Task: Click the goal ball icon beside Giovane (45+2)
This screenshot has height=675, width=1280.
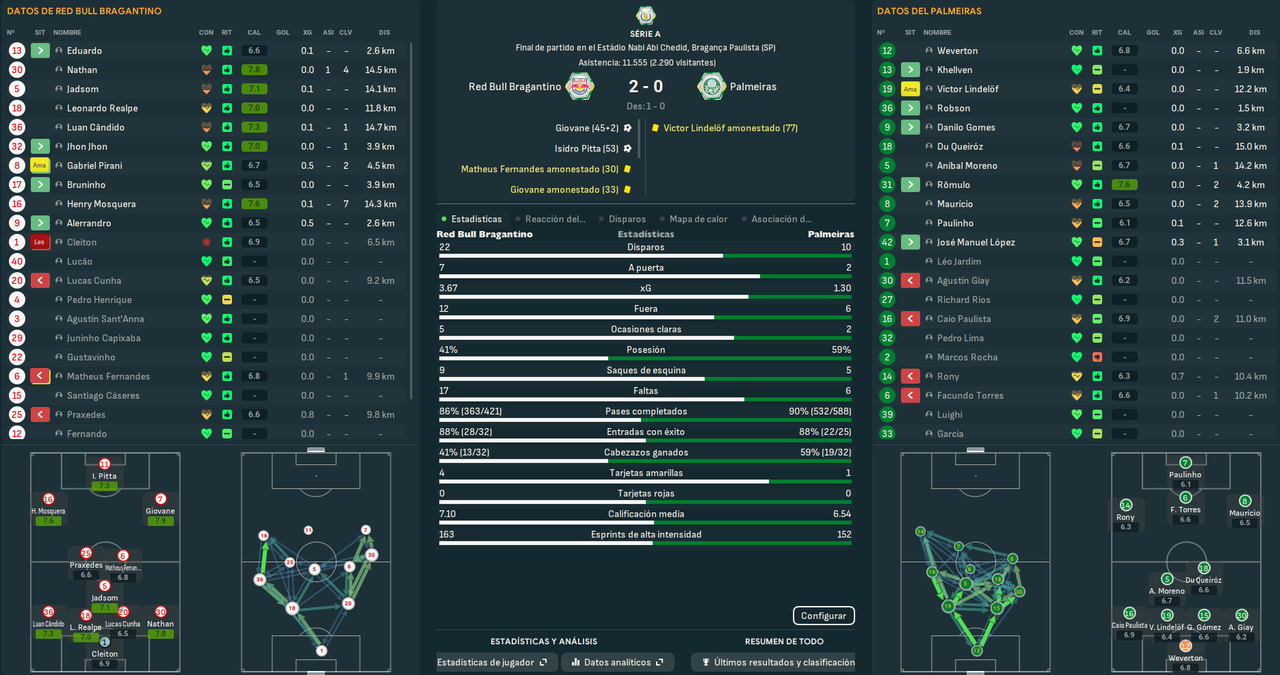Action: tap(627, 128)
